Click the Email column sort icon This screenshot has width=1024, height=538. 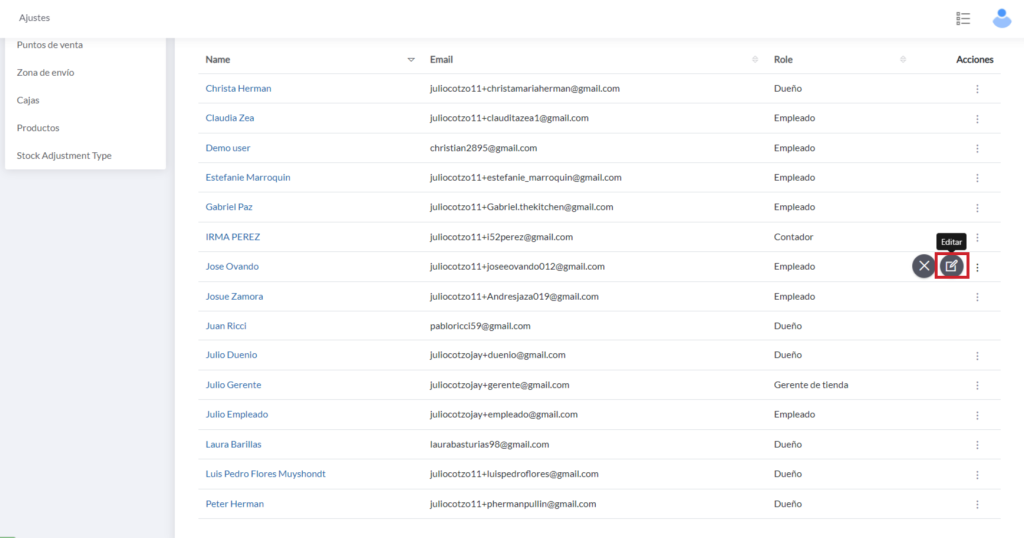point(755,60)
